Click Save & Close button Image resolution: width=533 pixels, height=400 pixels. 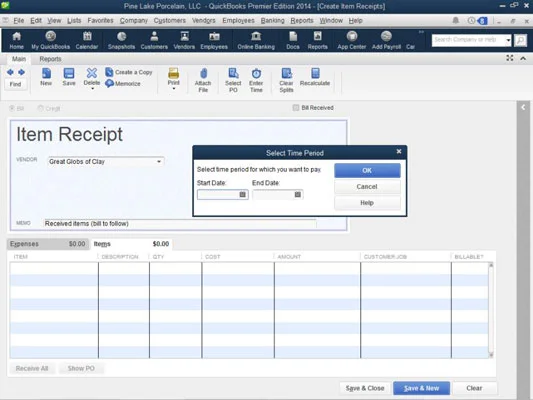tap(365, 388)
